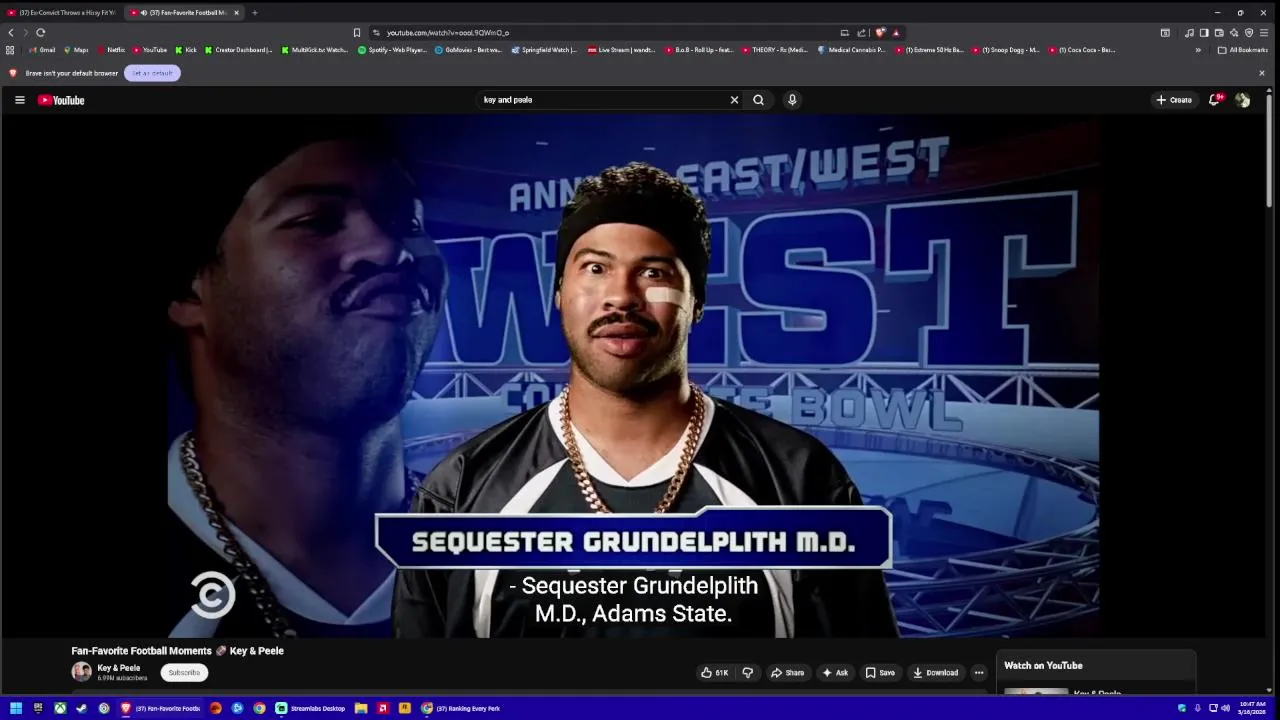Screen dimensions: 1280x720
Task: Click the page vertical scrollbar
Action: point(1270,150)
